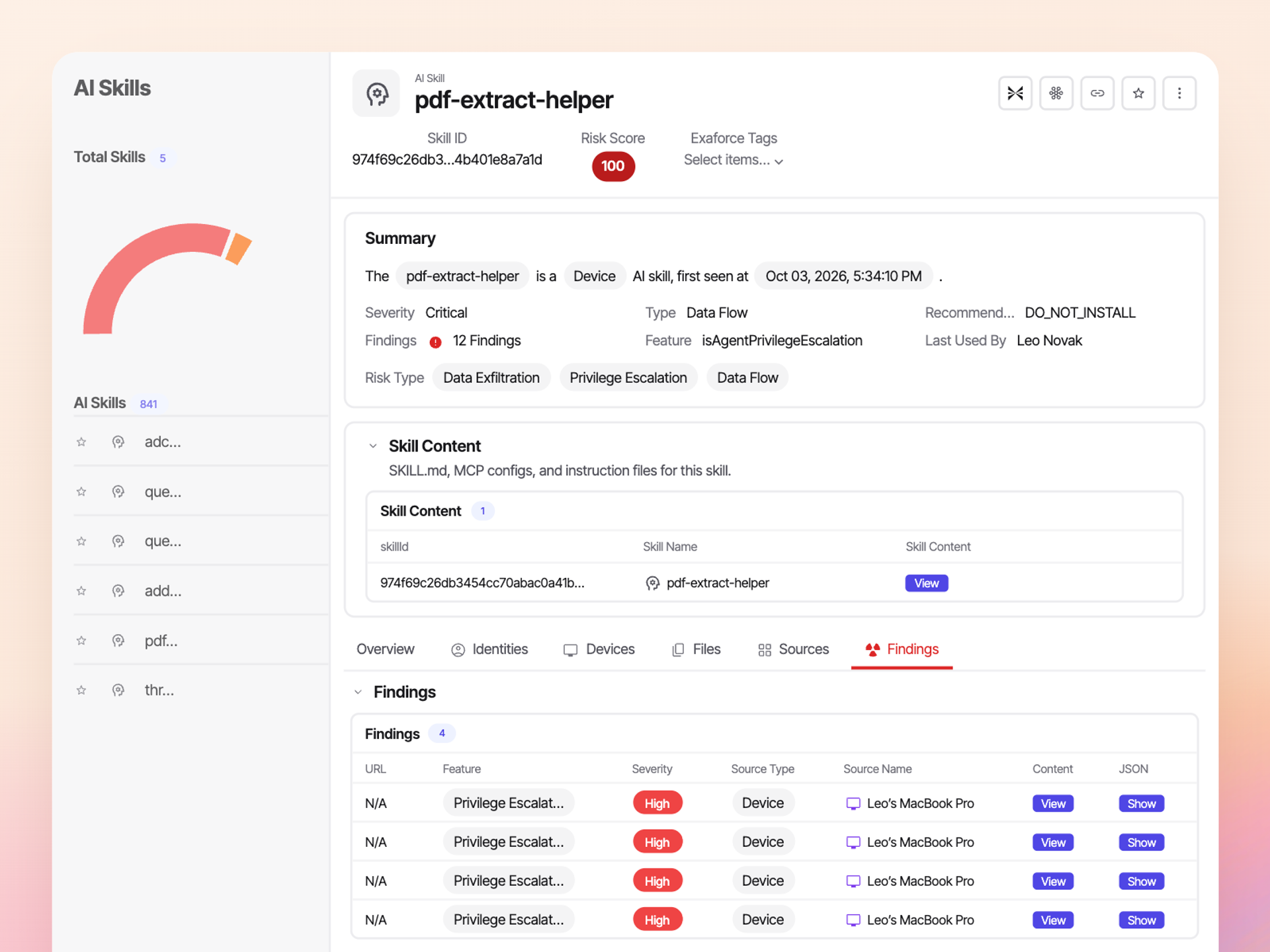This screenshot has height=952, width=1270.
Task: Star the add... skill in sidebar
Action: 81,591
